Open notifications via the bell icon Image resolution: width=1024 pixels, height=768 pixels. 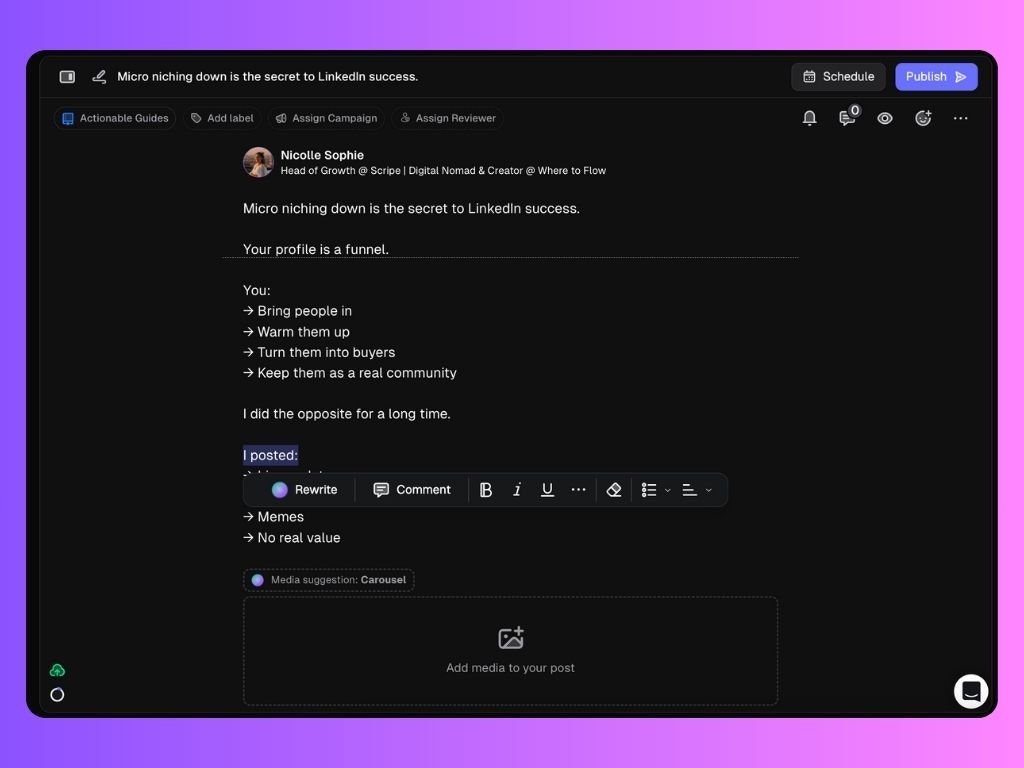pyautogui.click(x=809, y=118)
